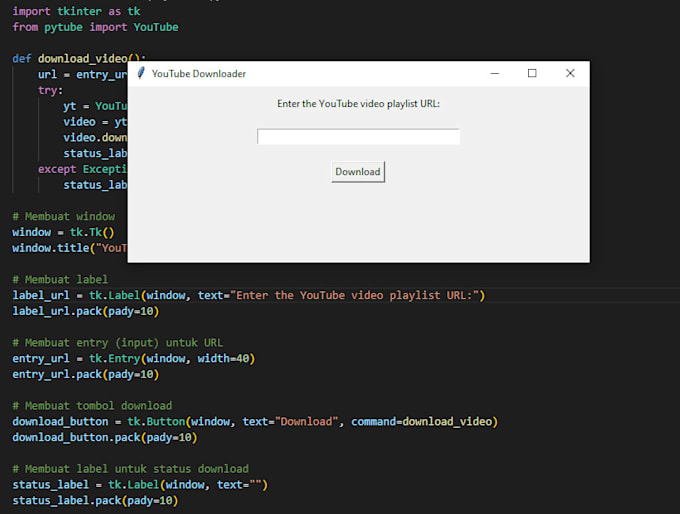Minimize the YouTube Downloader window
Viewport: 680px width, 514px height.
pos(494,74)
